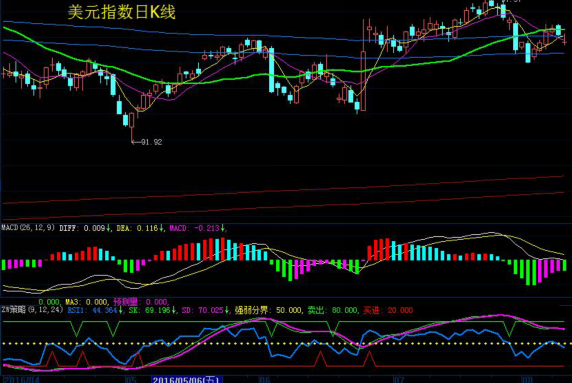This screenshot has width=572, height=383.
Task: Click the 卖出: 80.000 label
Action: 333,310
